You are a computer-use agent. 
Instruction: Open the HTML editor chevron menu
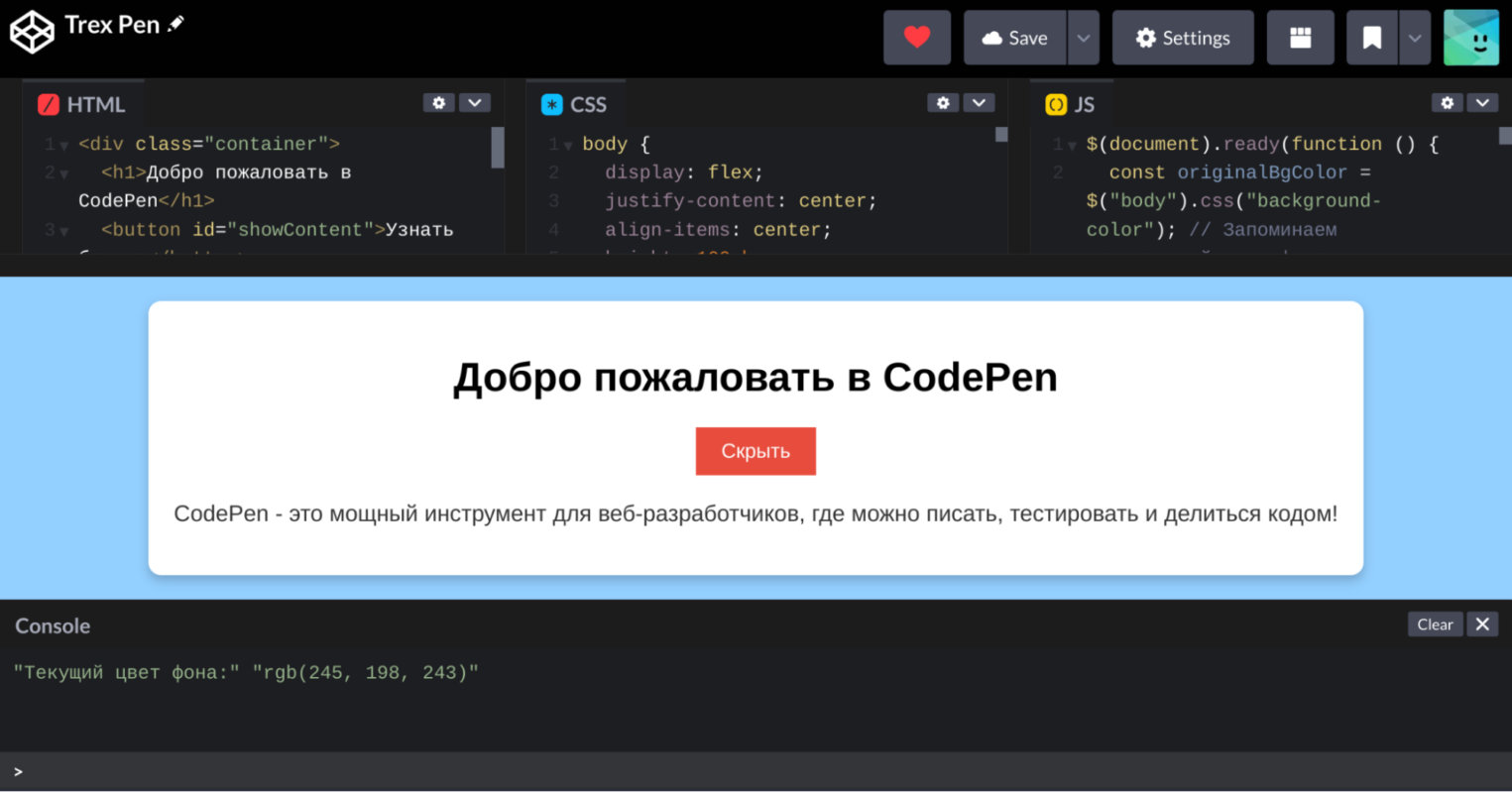[475, 103]
